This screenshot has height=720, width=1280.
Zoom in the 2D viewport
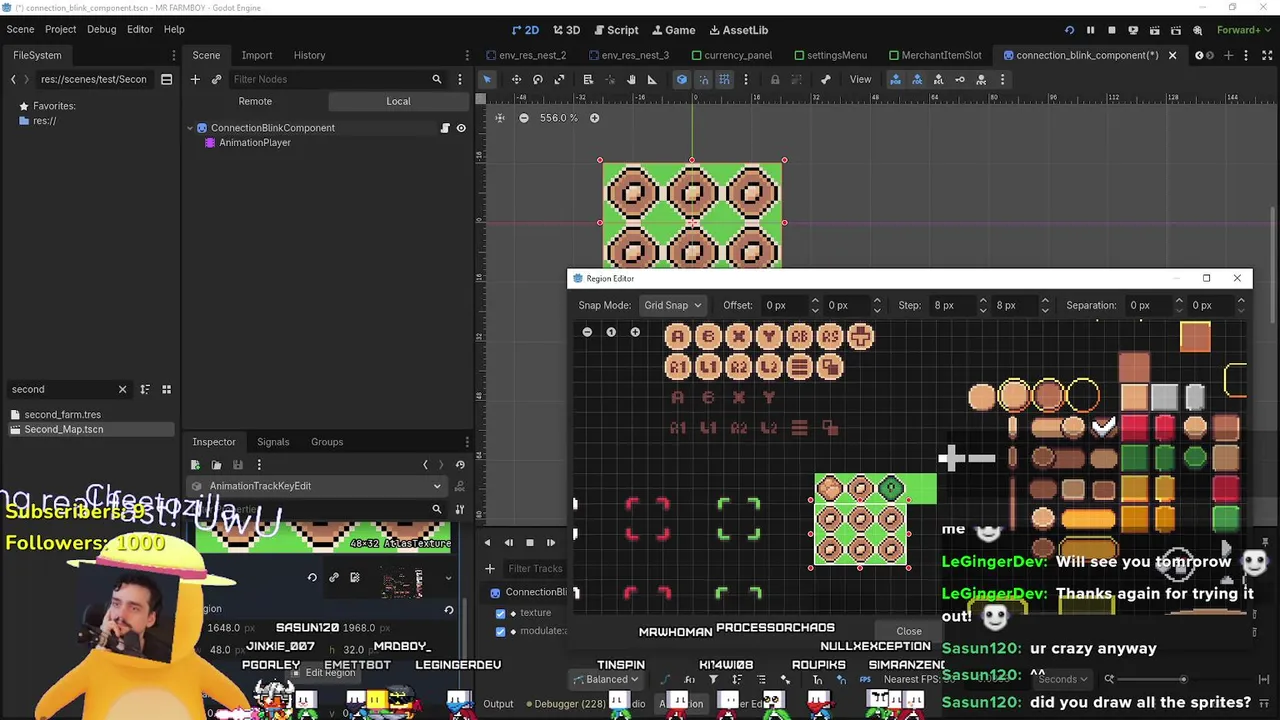coord(594,118)
